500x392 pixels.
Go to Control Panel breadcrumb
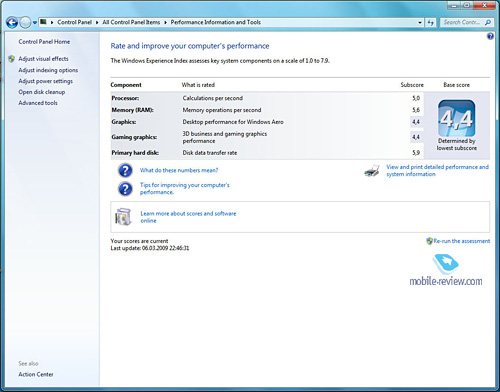(74, 22)
